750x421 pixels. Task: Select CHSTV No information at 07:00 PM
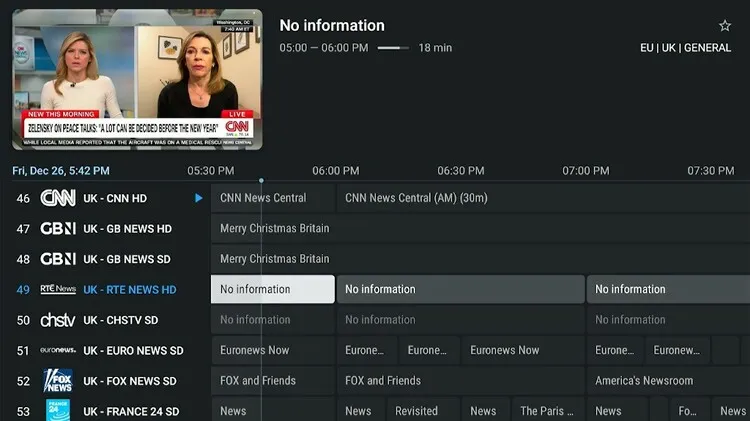(x=668, y=320)
